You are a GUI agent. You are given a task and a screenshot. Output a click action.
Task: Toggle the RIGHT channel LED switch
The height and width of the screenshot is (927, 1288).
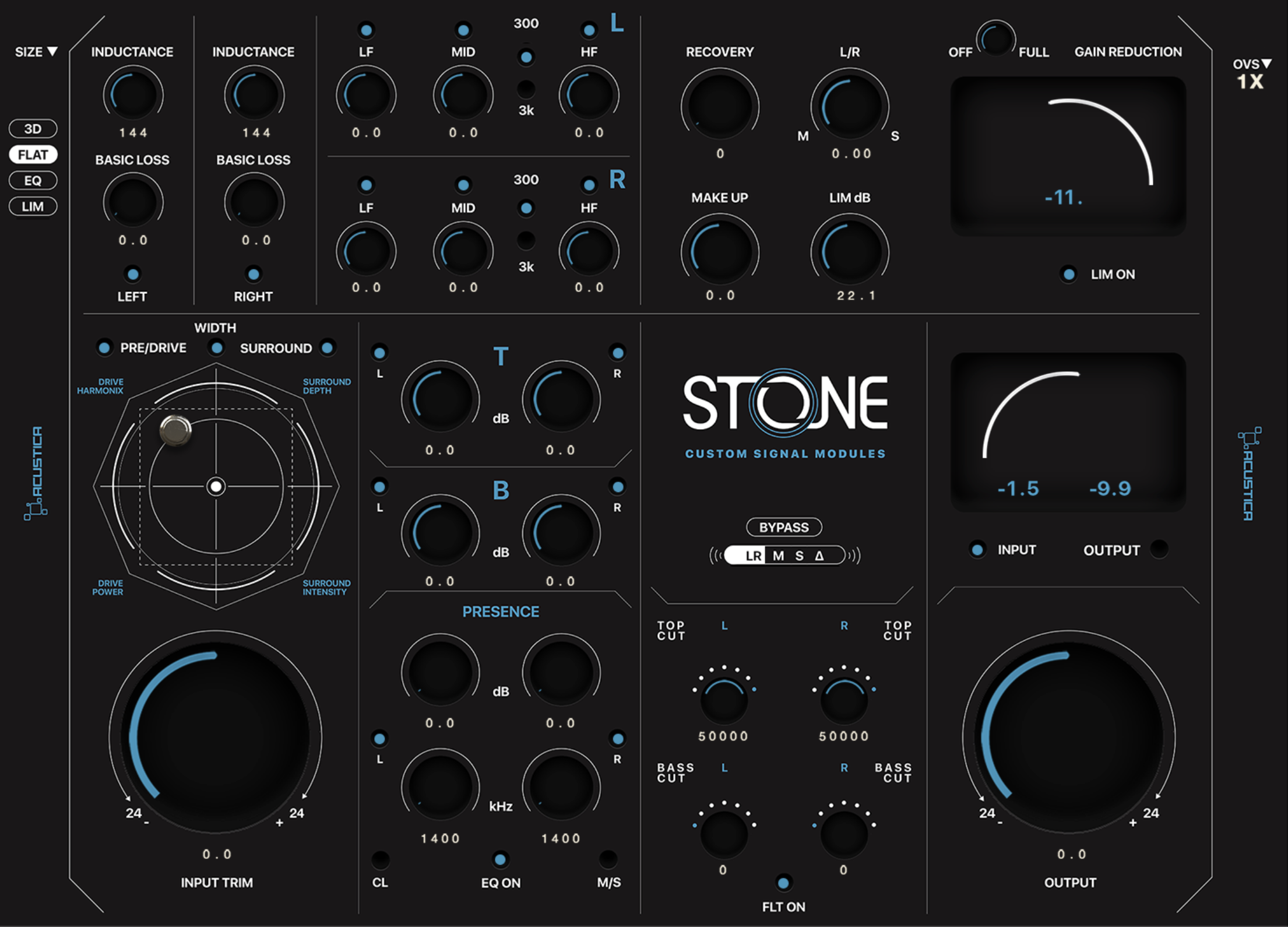(254, 274)
